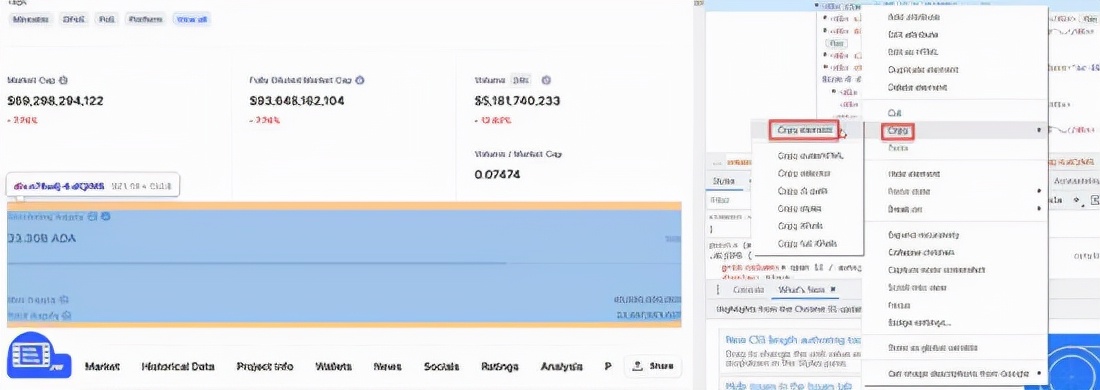Click the Circulating Supply info icon

click(x=105, y=217)
